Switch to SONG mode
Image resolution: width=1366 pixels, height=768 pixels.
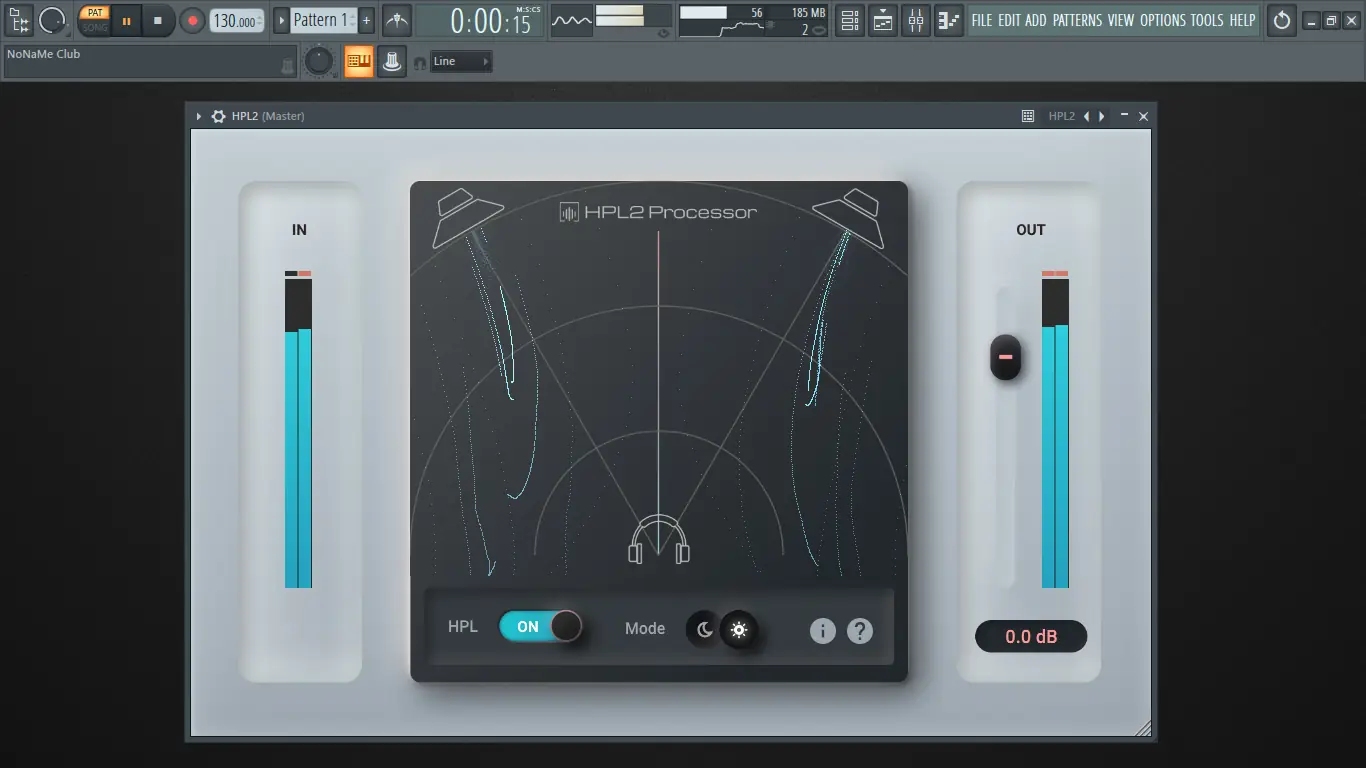(95, 27)
